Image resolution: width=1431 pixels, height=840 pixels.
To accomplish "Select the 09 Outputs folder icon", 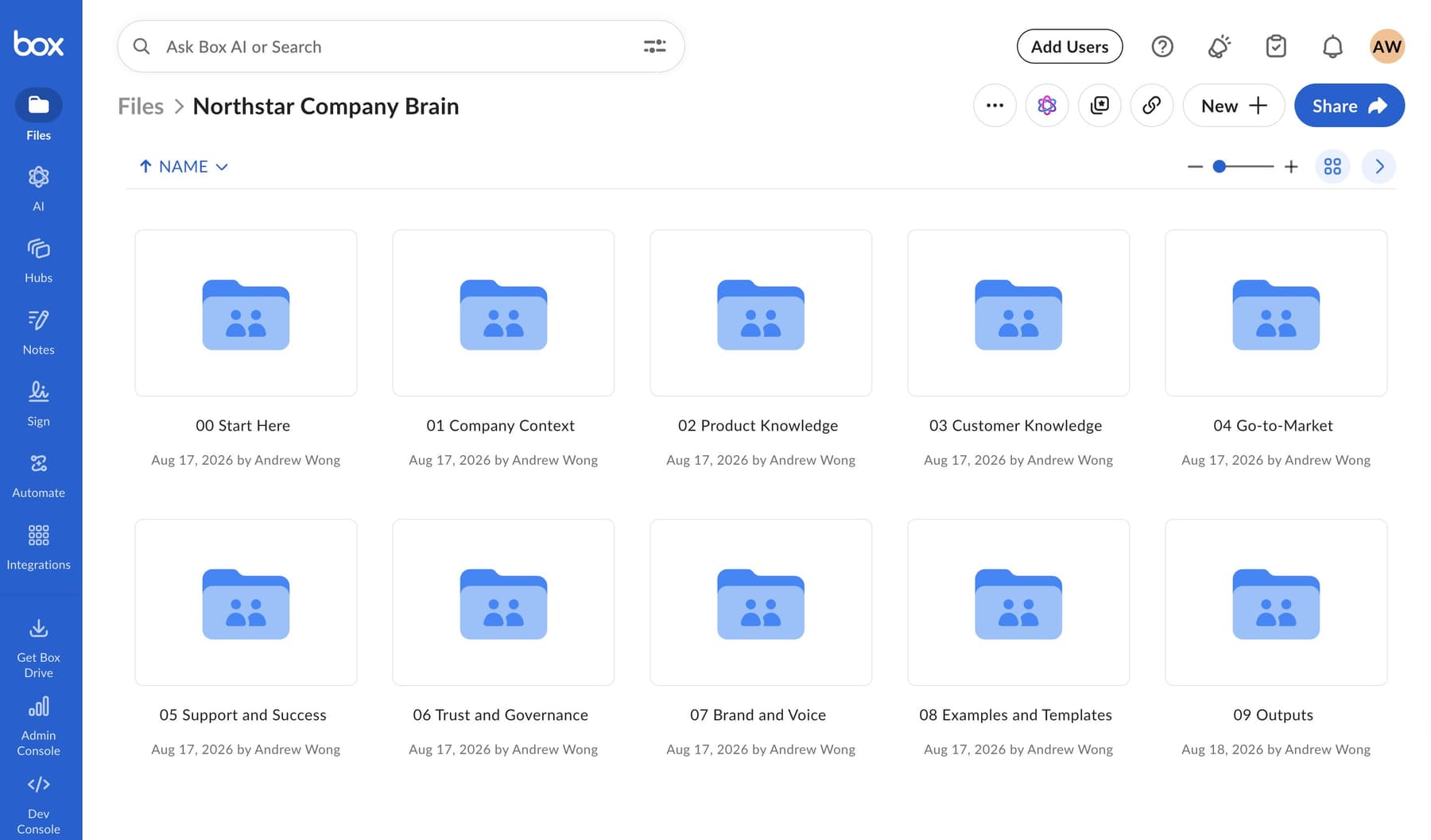I will (1276, 604).
